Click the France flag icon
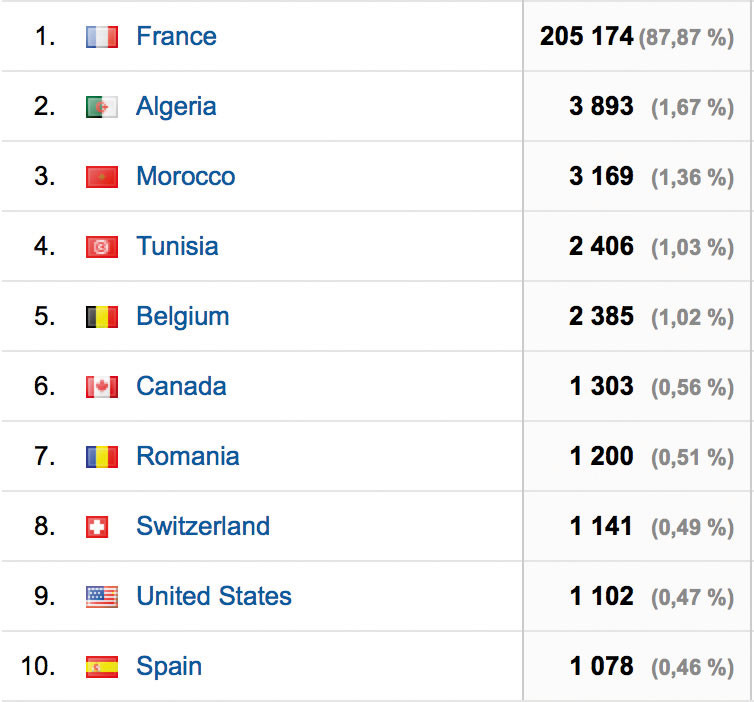The image size is (754, 702). pos(102,37)
